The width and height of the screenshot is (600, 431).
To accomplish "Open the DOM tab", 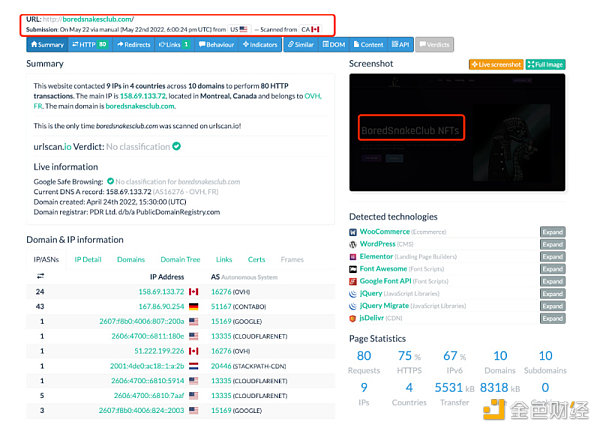I will (x=334, y=45).
